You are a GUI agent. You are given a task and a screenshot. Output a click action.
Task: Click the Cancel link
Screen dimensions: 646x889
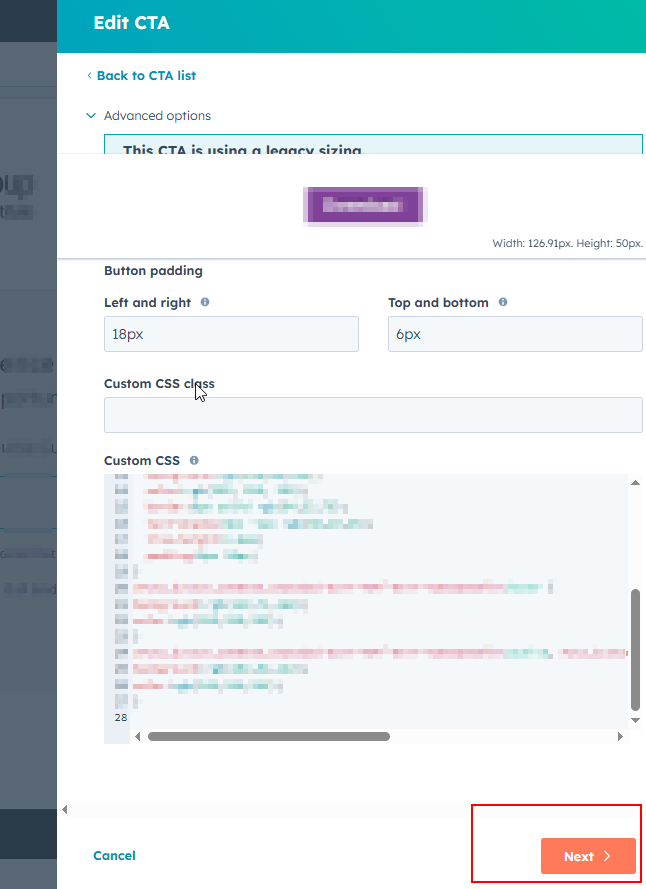pyautogui.click(x=114, y=856)
